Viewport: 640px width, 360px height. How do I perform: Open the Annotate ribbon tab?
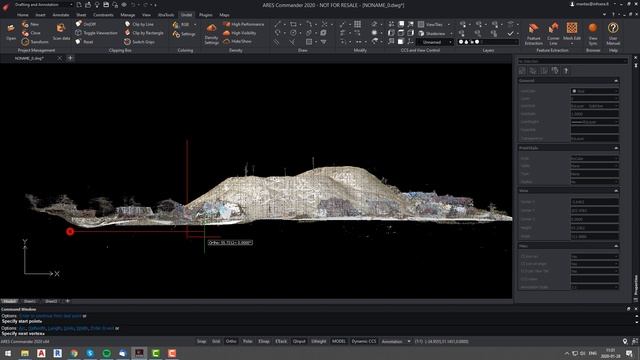(61, 15)
